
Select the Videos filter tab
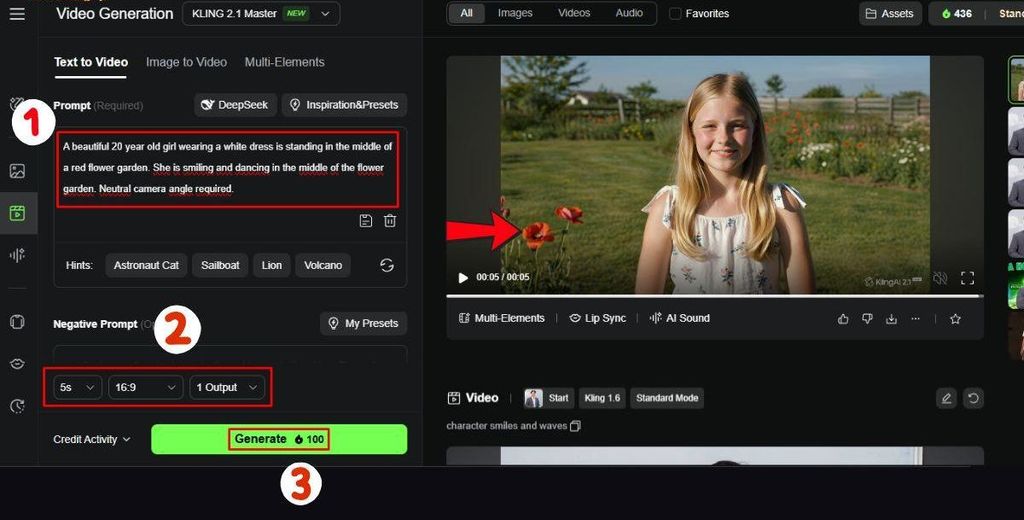(x=574, y=13)
